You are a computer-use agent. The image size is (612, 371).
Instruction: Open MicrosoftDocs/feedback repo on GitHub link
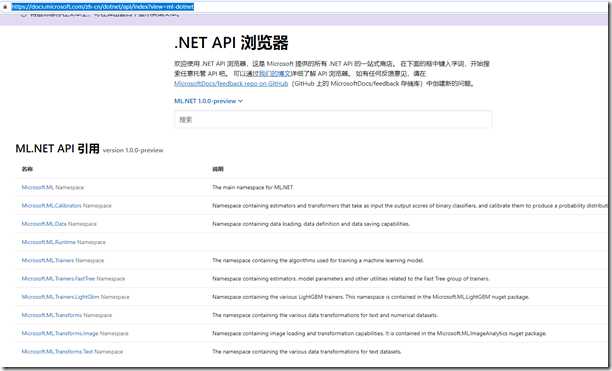[x=231, y=83]
